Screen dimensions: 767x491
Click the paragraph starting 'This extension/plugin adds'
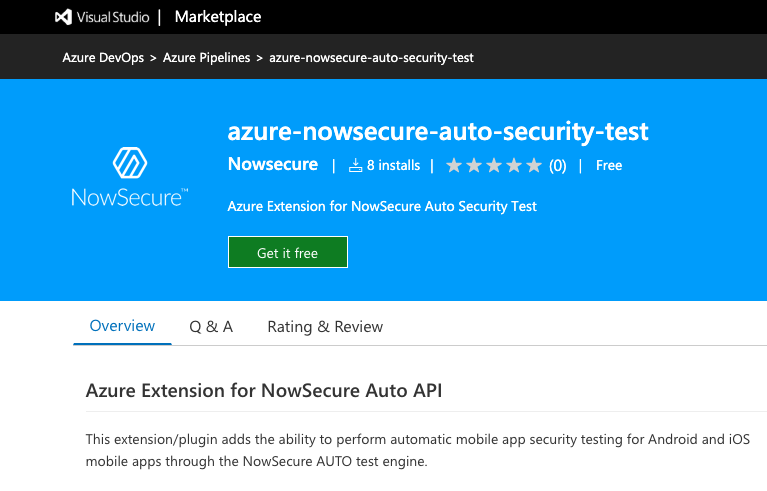tap(418, 450)
